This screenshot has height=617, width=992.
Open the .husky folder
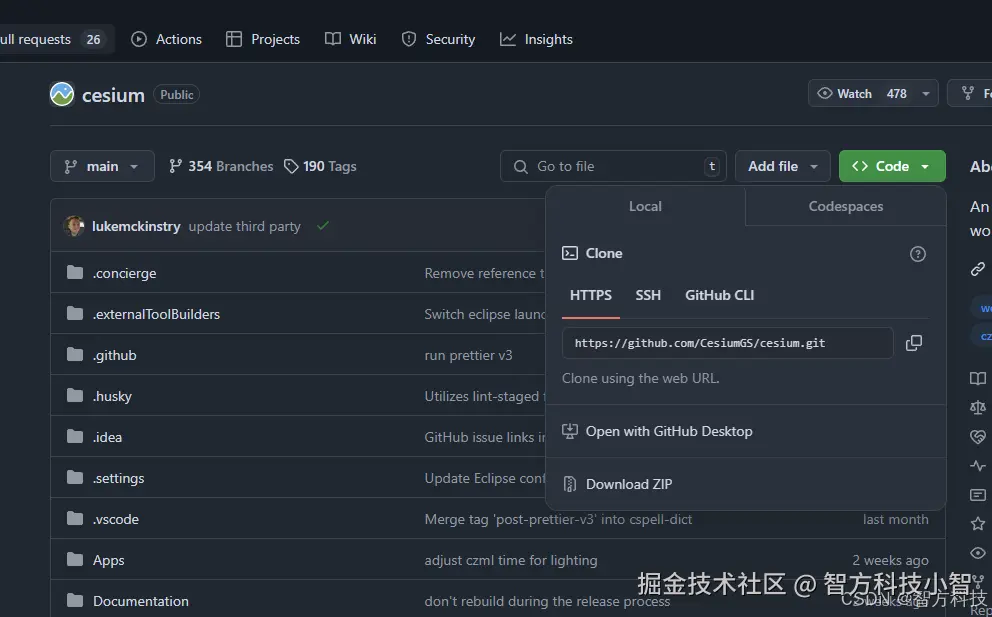click(113, 397)
